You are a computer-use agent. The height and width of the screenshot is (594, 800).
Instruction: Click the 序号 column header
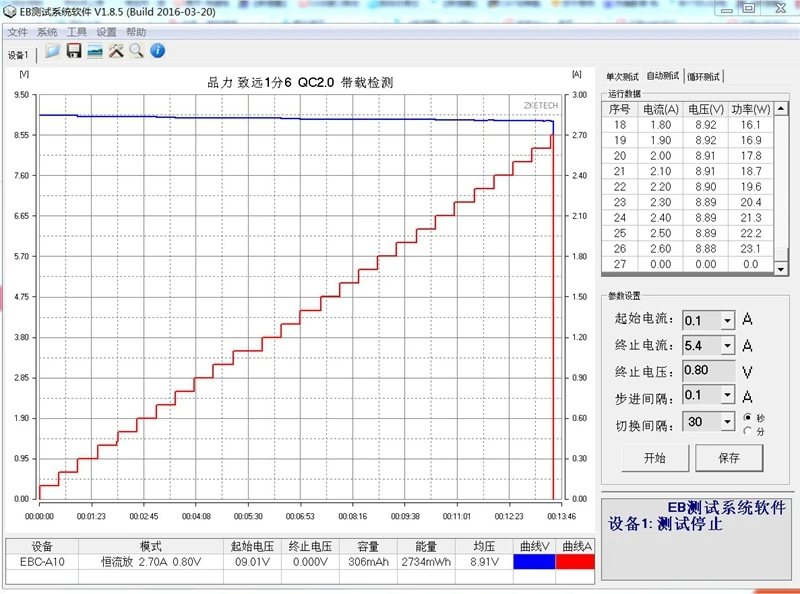coord(619,109)
